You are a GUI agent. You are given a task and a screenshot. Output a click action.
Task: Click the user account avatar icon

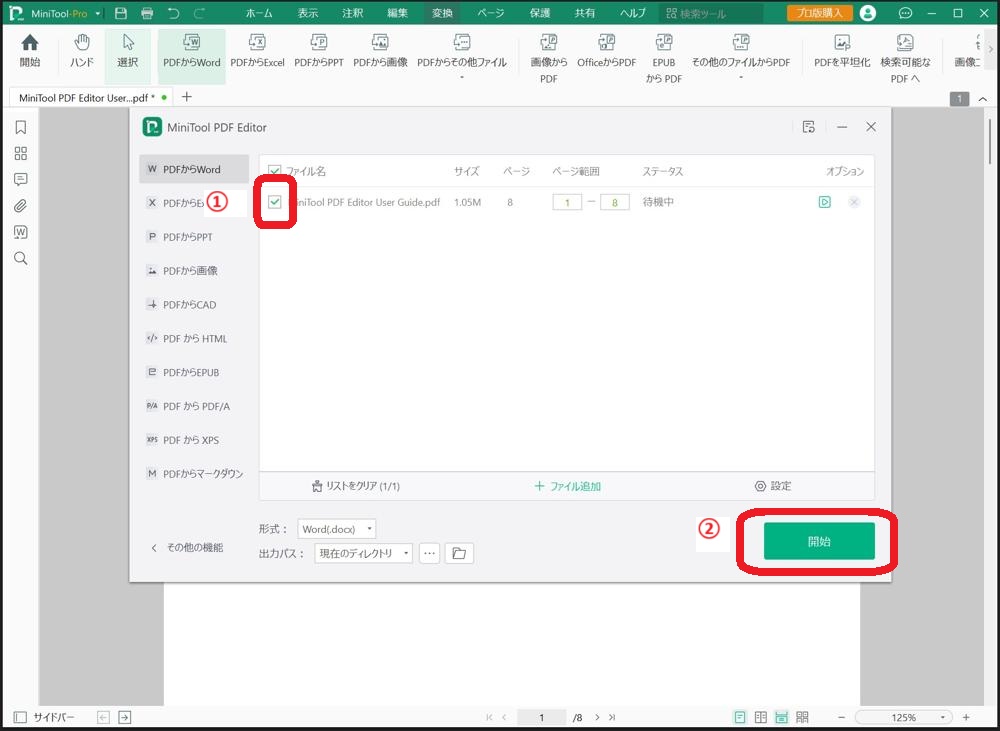(x=867, y=13)
